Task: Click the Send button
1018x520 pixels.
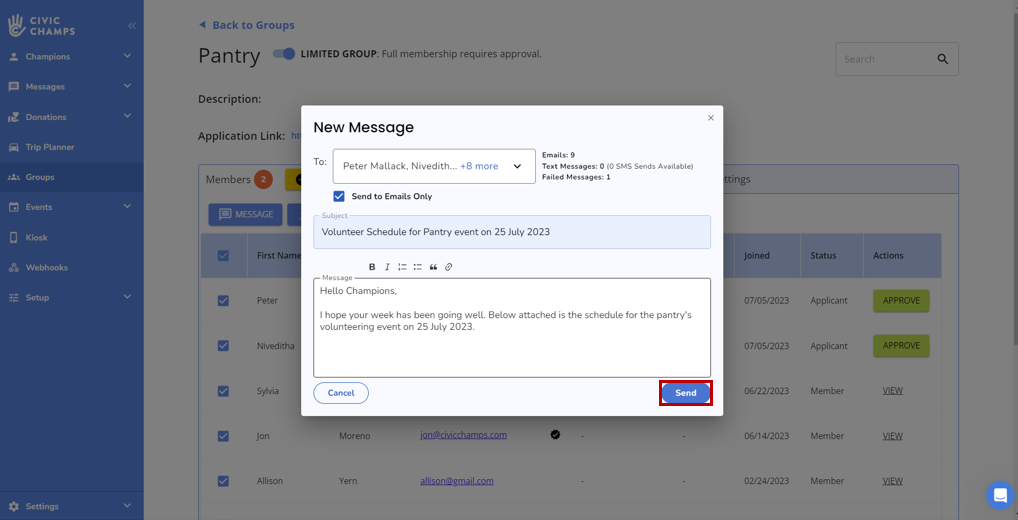Action: click(x=685, y=393)
